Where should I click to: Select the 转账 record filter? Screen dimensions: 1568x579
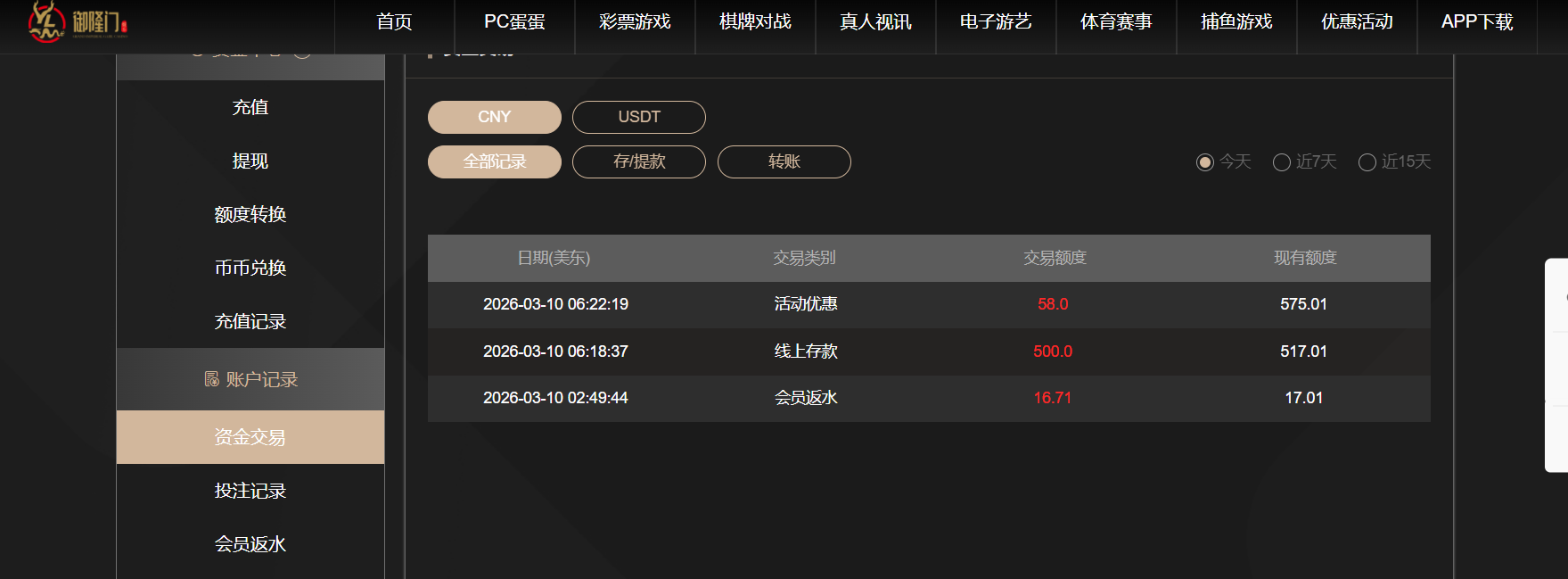pos(784,161)
